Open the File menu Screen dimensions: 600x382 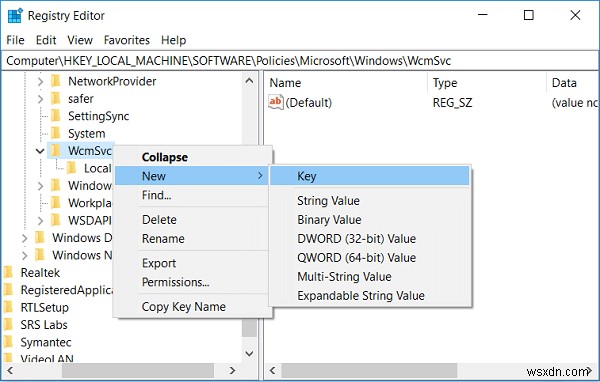[15, 40]
